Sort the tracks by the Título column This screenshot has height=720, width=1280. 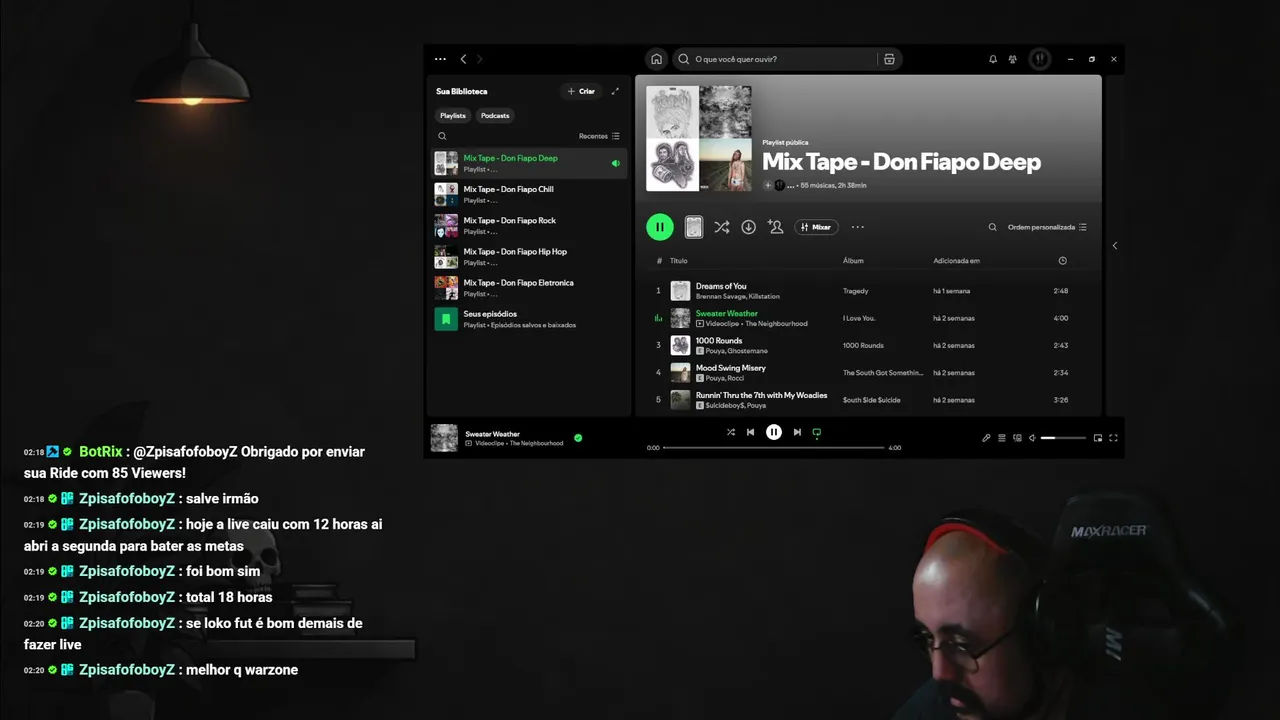point(679,261)
